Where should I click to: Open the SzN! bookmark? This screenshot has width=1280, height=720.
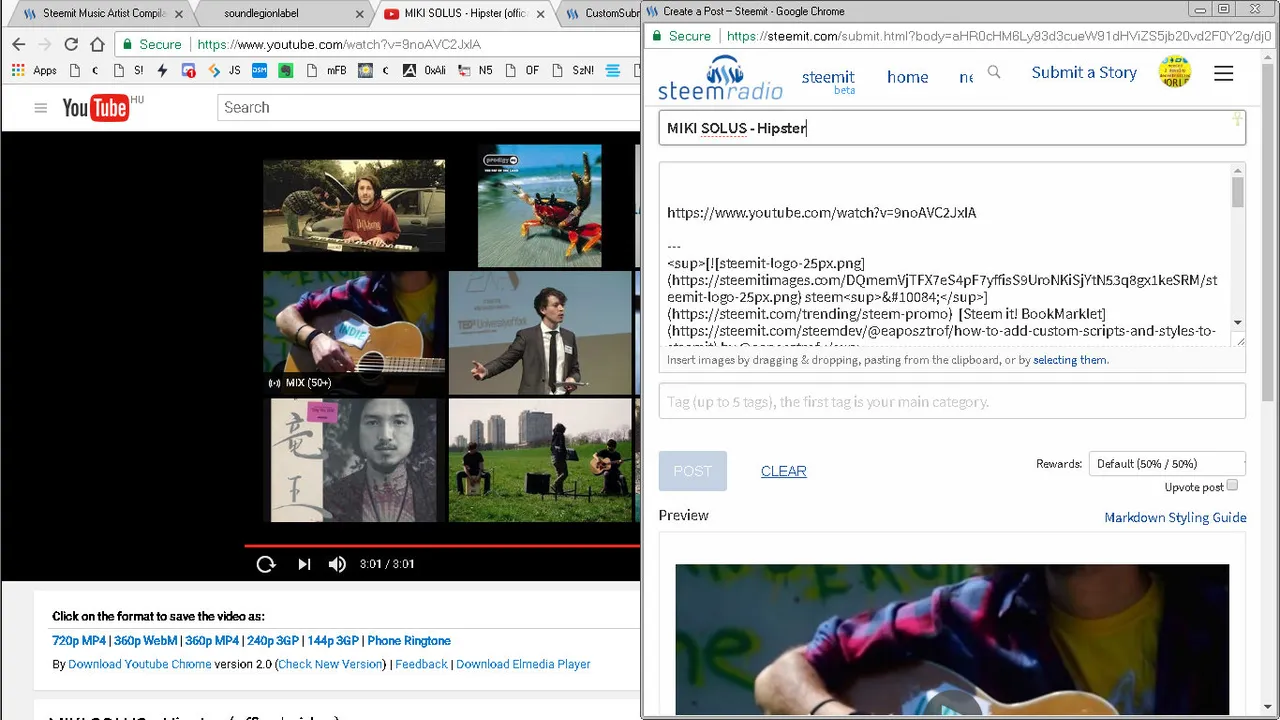click(573, 71)
